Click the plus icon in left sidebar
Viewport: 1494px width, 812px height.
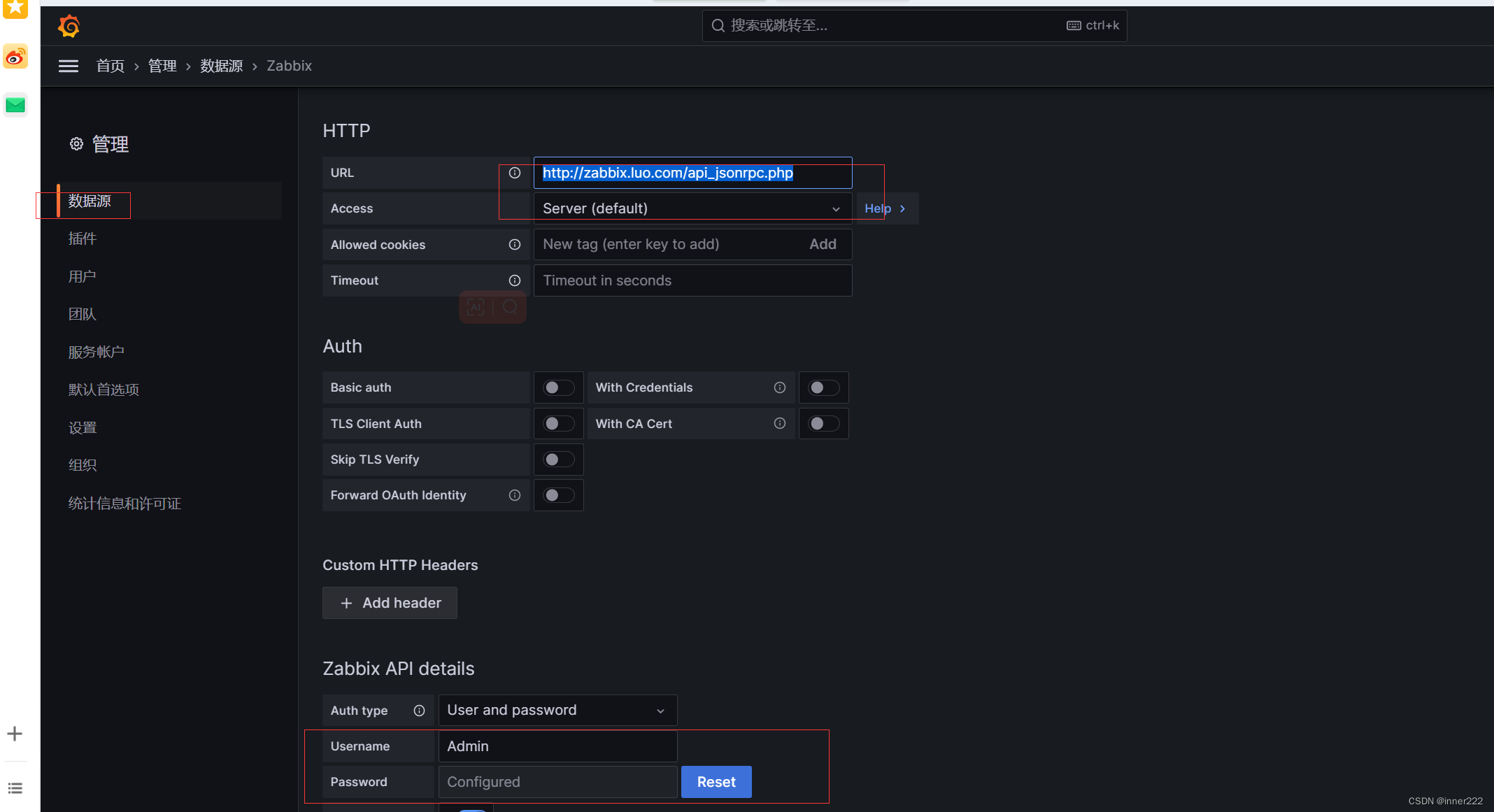[x=15, y=734]
